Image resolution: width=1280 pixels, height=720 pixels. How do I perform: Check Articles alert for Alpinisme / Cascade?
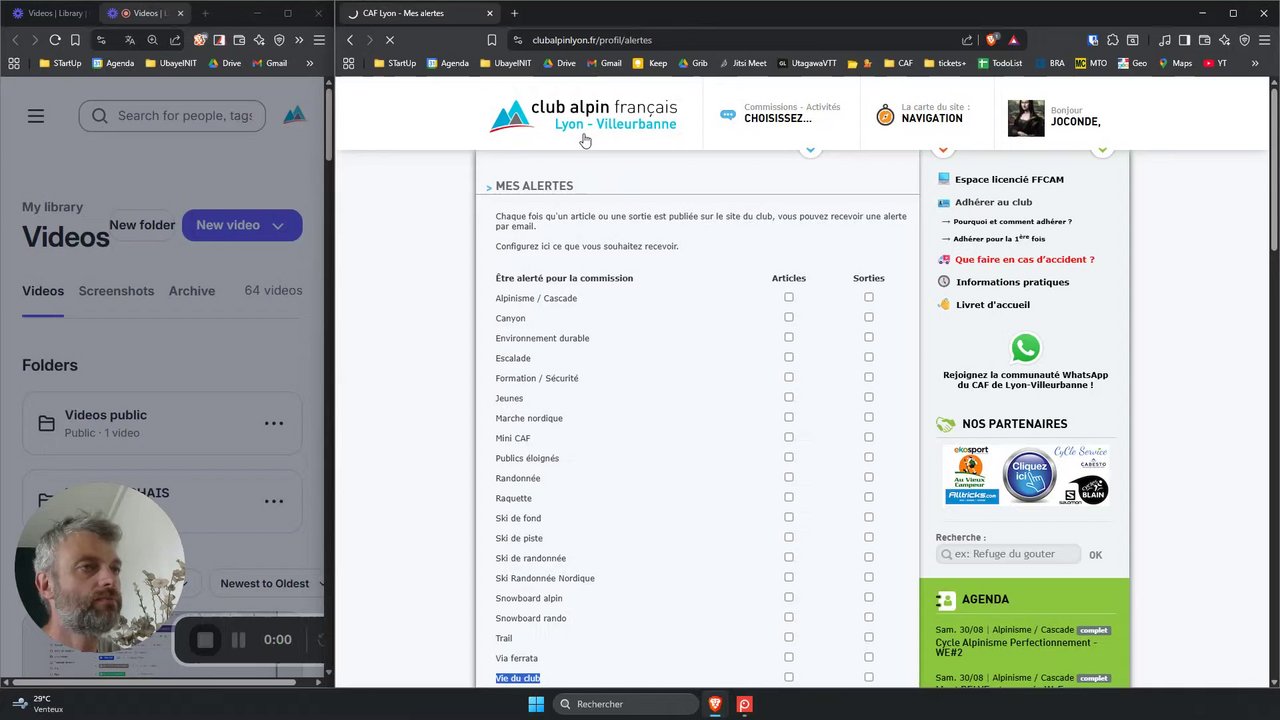tap(789, 297)
